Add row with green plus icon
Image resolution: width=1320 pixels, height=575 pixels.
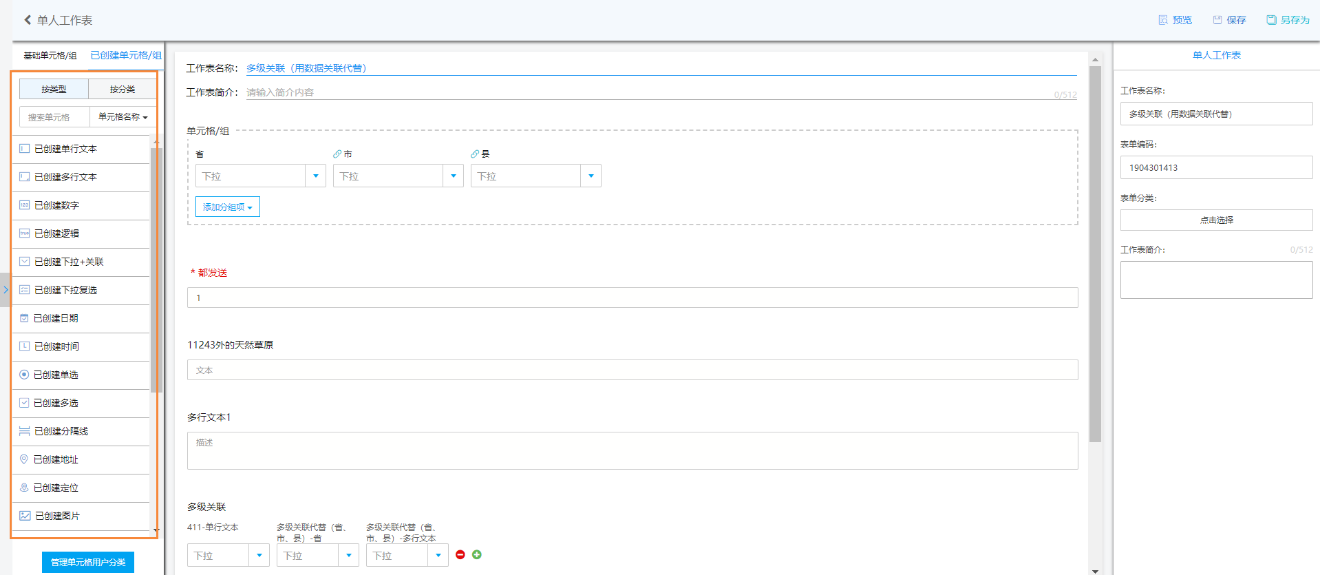pos(477,554)
